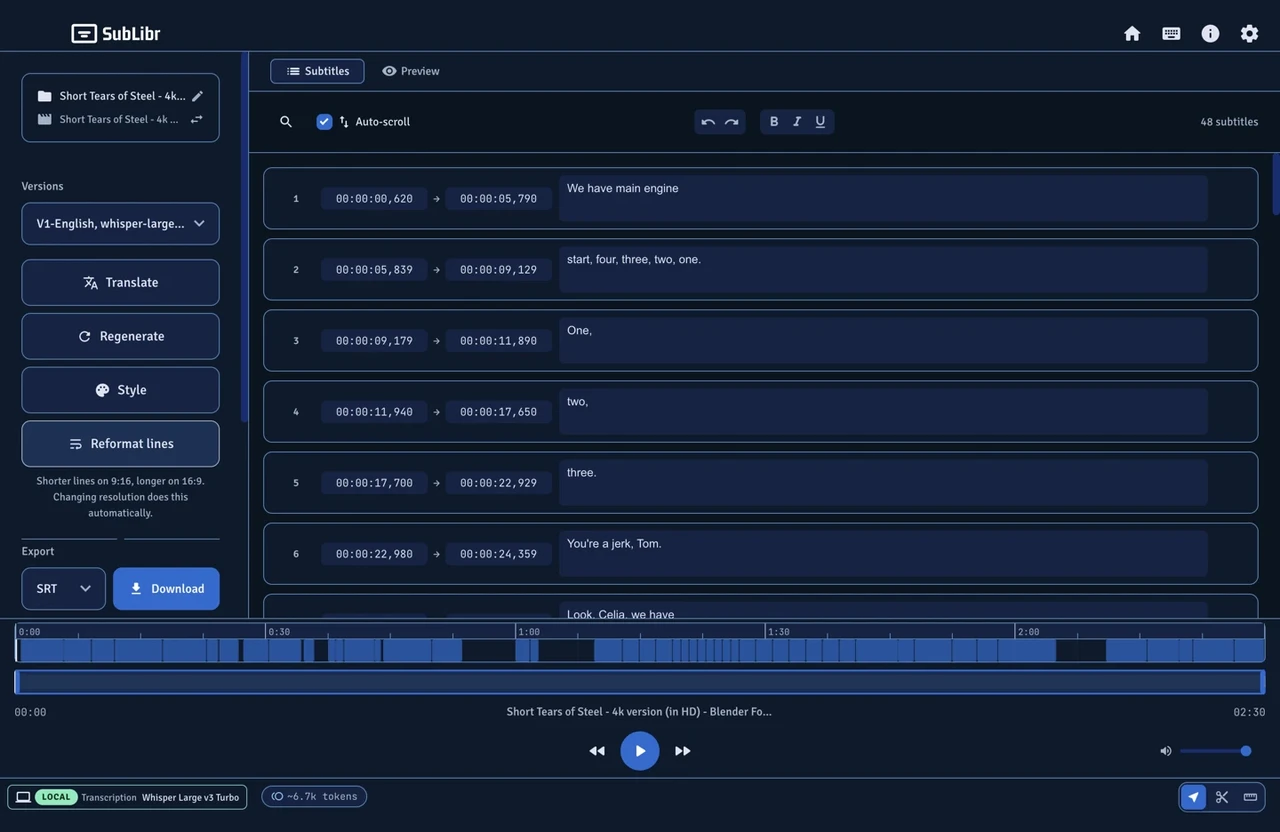Viewport: 1280px width, 832px height.
Task: Redo the last undone edit
Action: 732,122
